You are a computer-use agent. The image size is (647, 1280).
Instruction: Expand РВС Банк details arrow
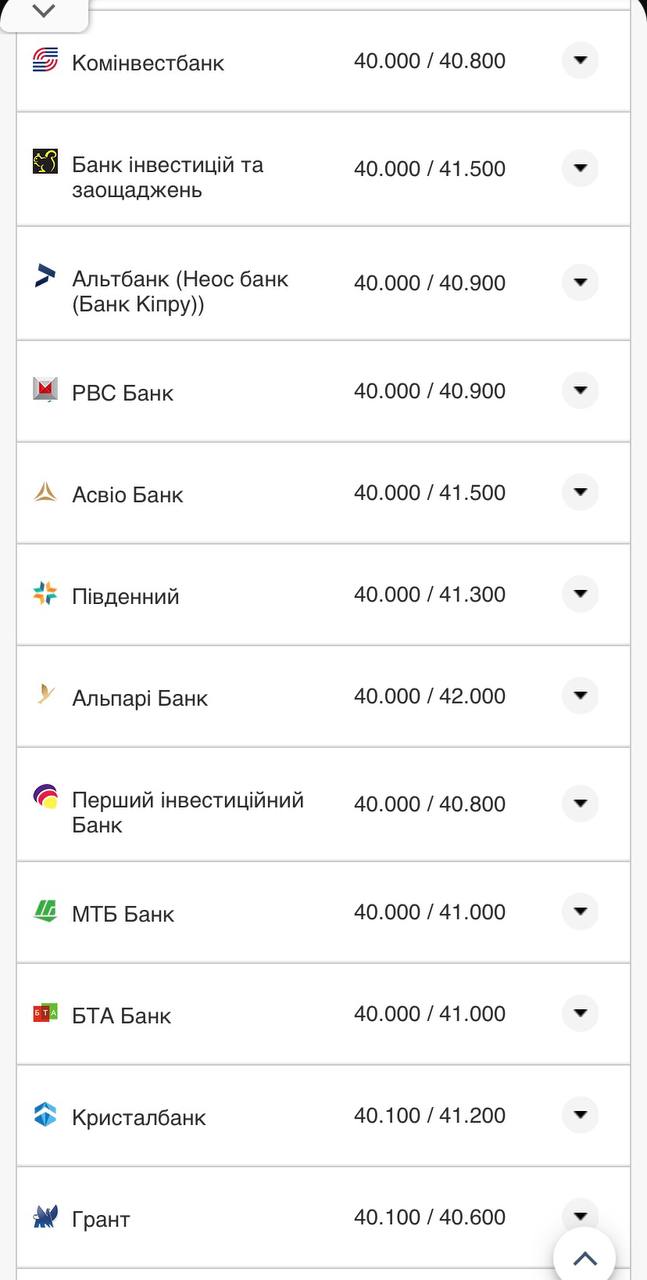coord(580,391)
